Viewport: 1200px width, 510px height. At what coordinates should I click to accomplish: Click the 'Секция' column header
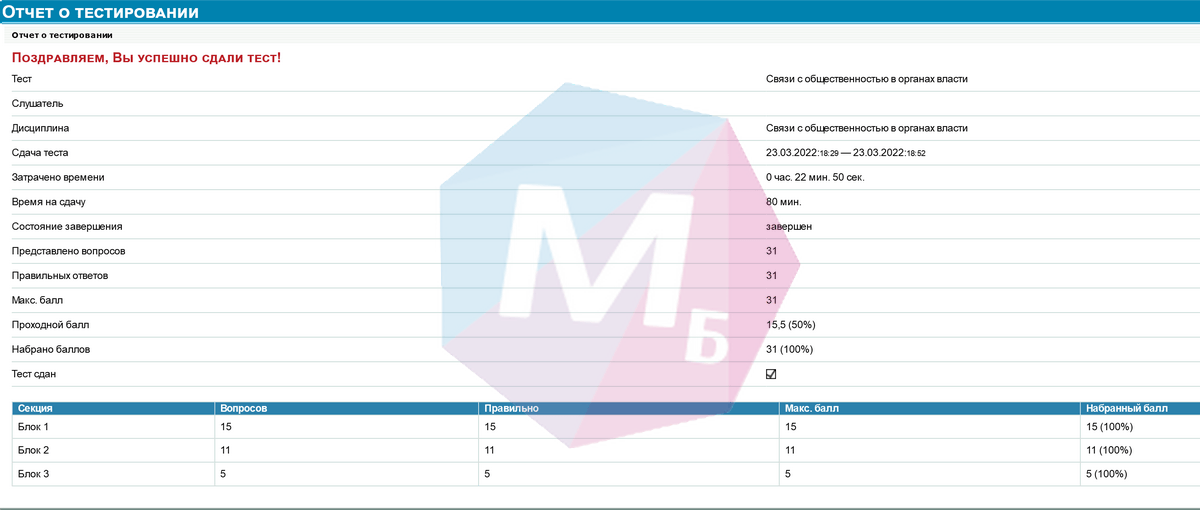pos(35,409)
